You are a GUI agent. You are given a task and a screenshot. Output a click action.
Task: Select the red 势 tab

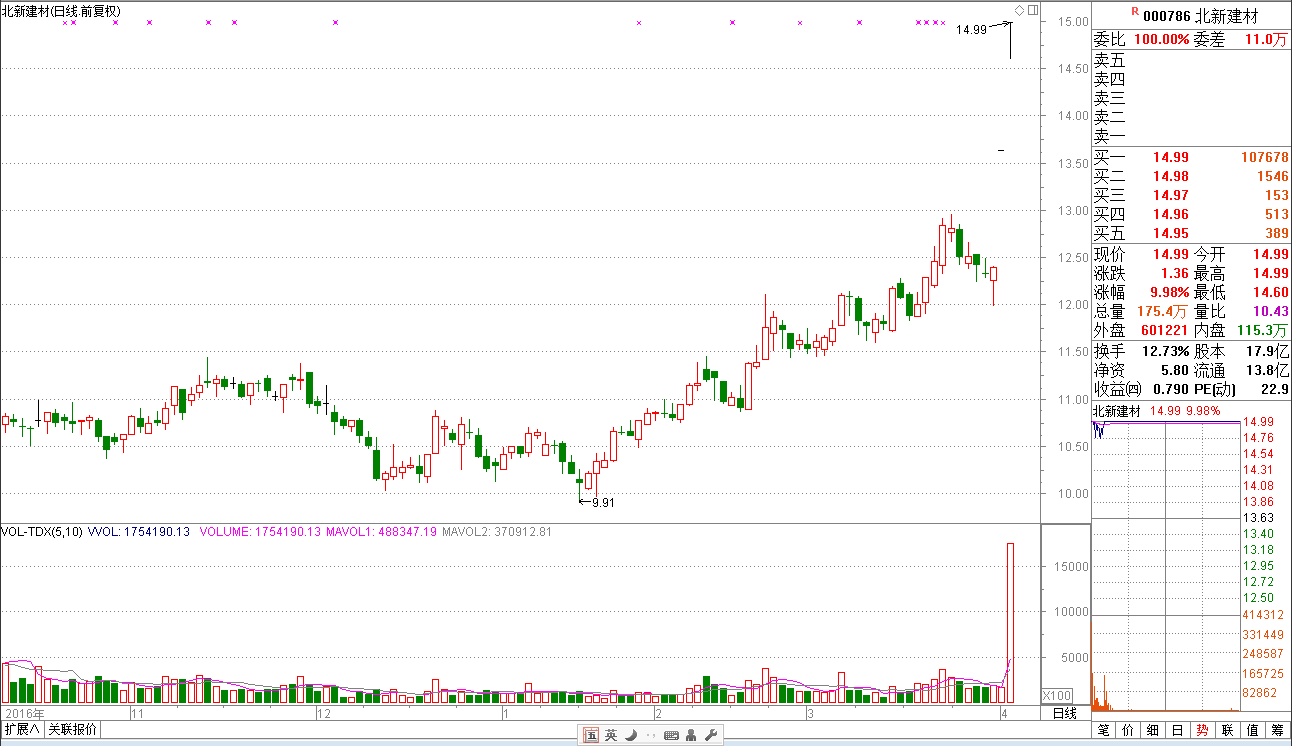tap(1203, 731)
